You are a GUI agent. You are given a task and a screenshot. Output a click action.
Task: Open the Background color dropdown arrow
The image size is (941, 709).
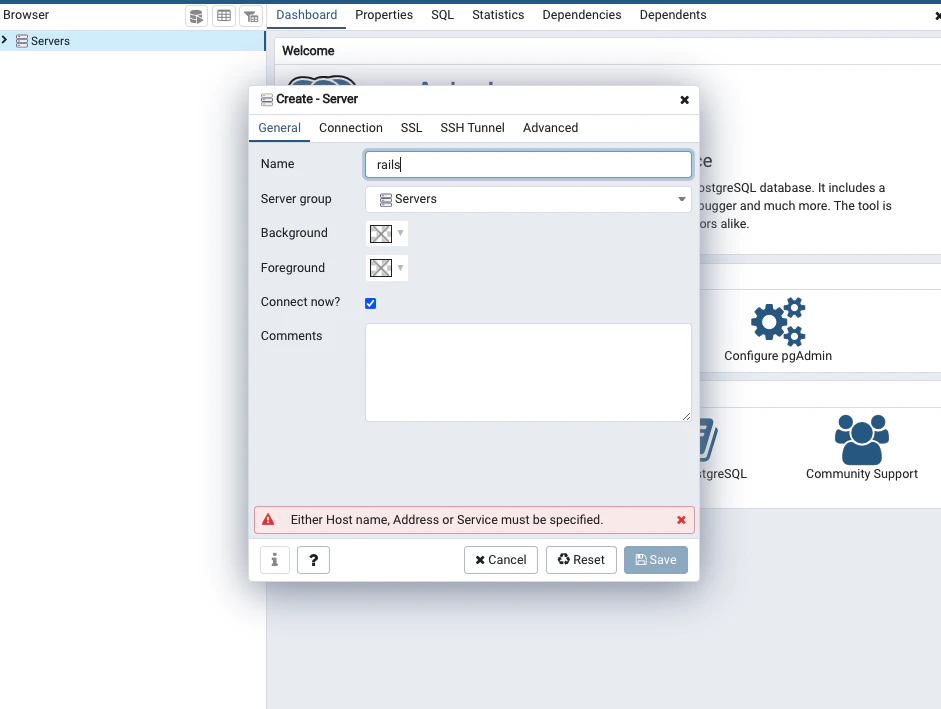point(400,233)
